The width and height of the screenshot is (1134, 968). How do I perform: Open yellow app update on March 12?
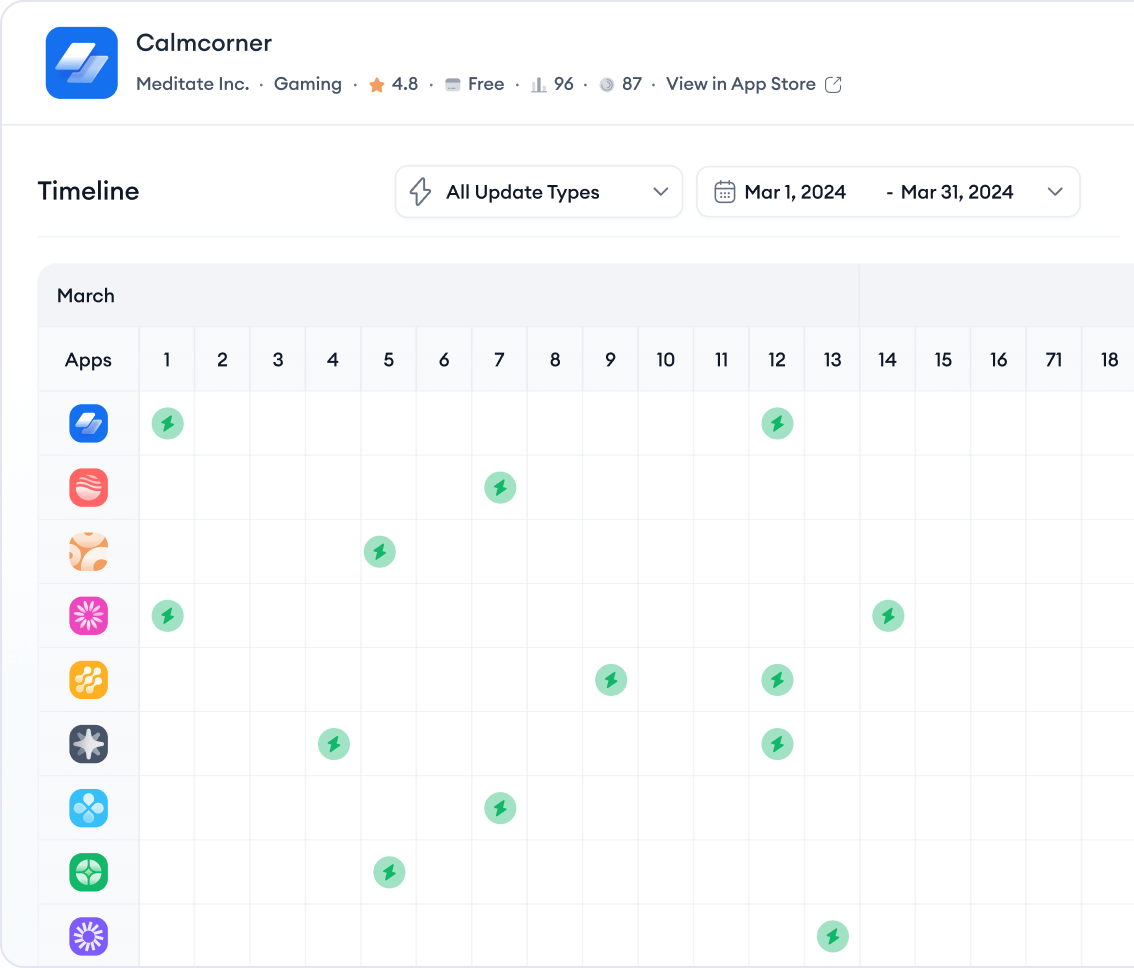777,680
